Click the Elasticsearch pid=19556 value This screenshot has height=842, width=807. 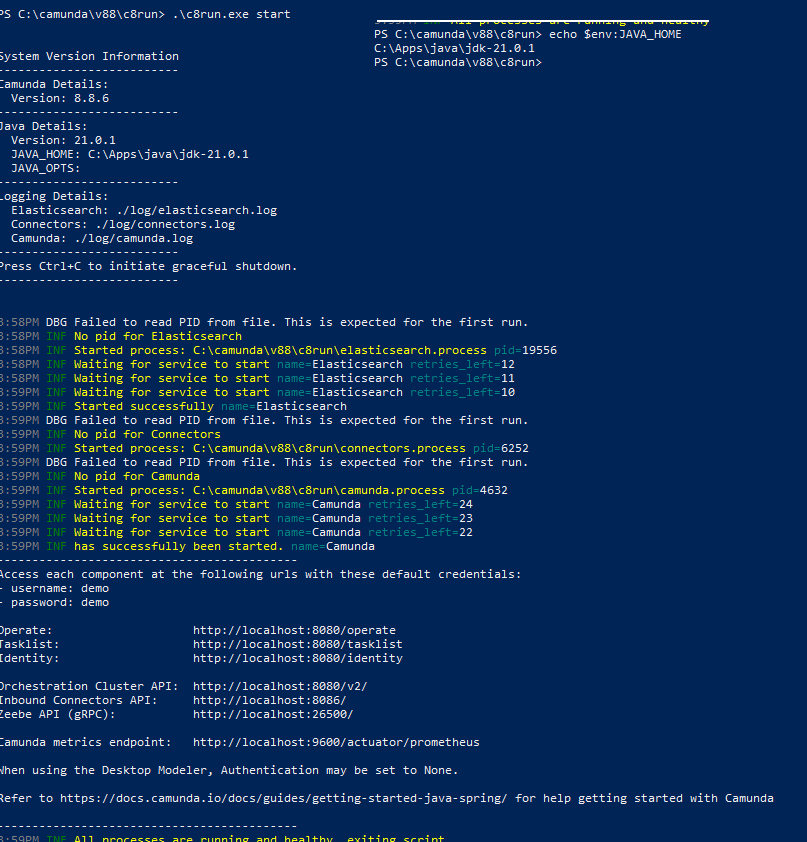(x=525, y=350)
